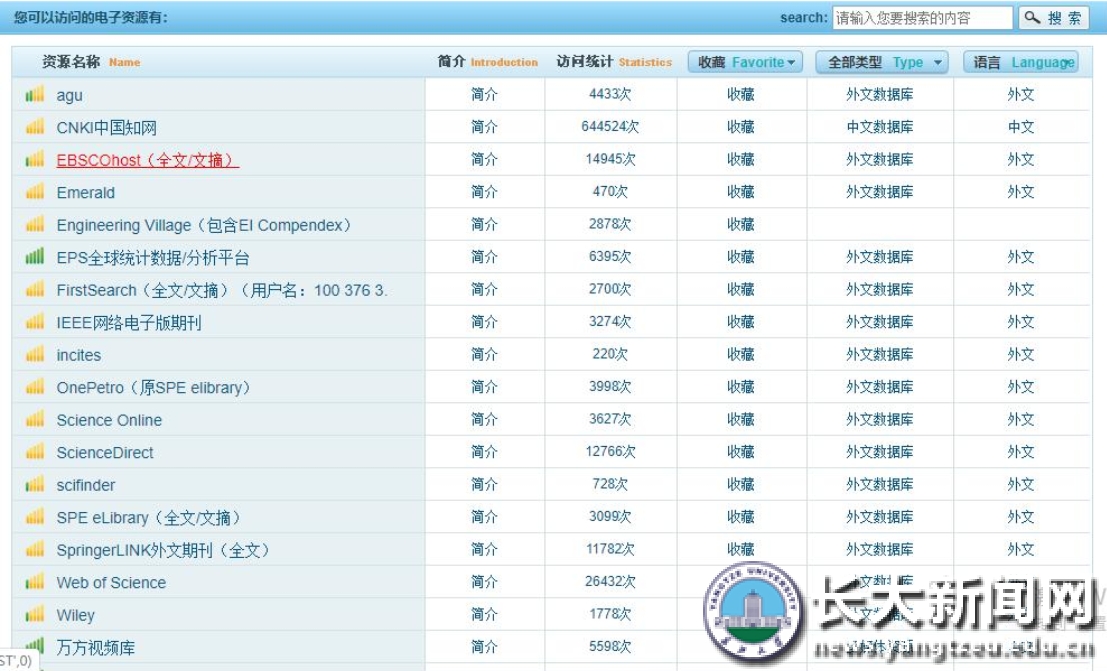1107x671 pixels.
Task: Click the bar icon beside Web of Science
Action: coord(35,581)
